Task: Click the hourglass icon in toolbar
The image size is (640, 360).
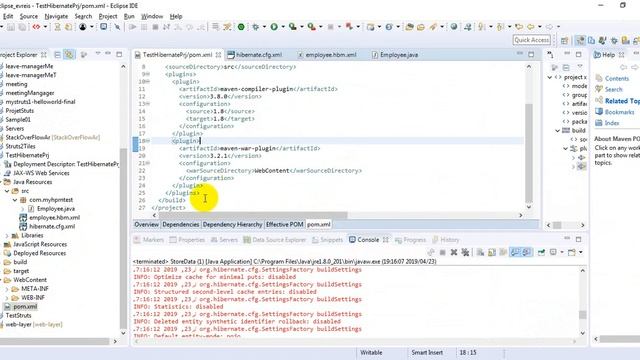Action: pyautogui.click(x=58, y=27)
